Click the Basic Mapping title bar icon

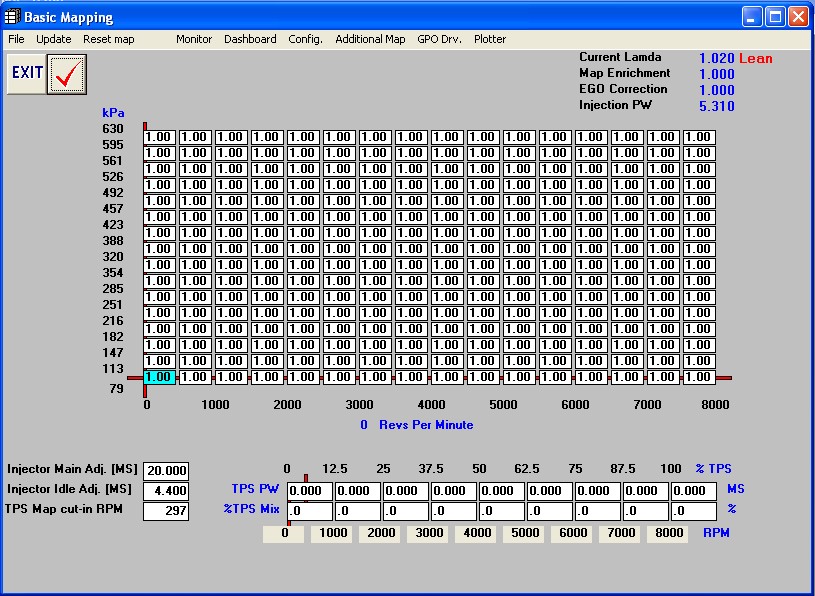tap(12, 17)
